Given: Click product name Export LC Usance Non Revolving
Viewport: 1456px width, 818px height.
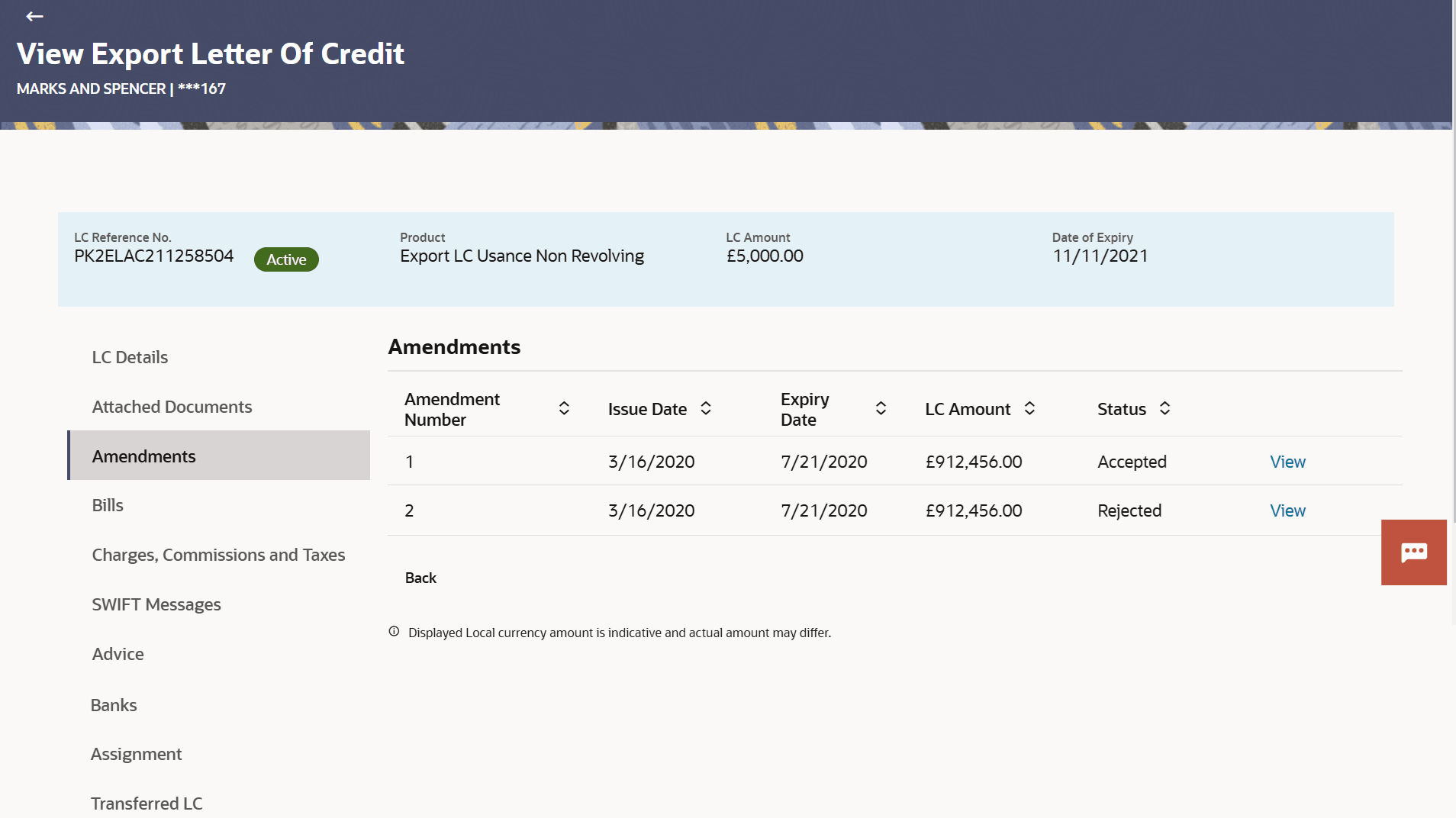Looking at the screenshot, I should coord(522,256).
